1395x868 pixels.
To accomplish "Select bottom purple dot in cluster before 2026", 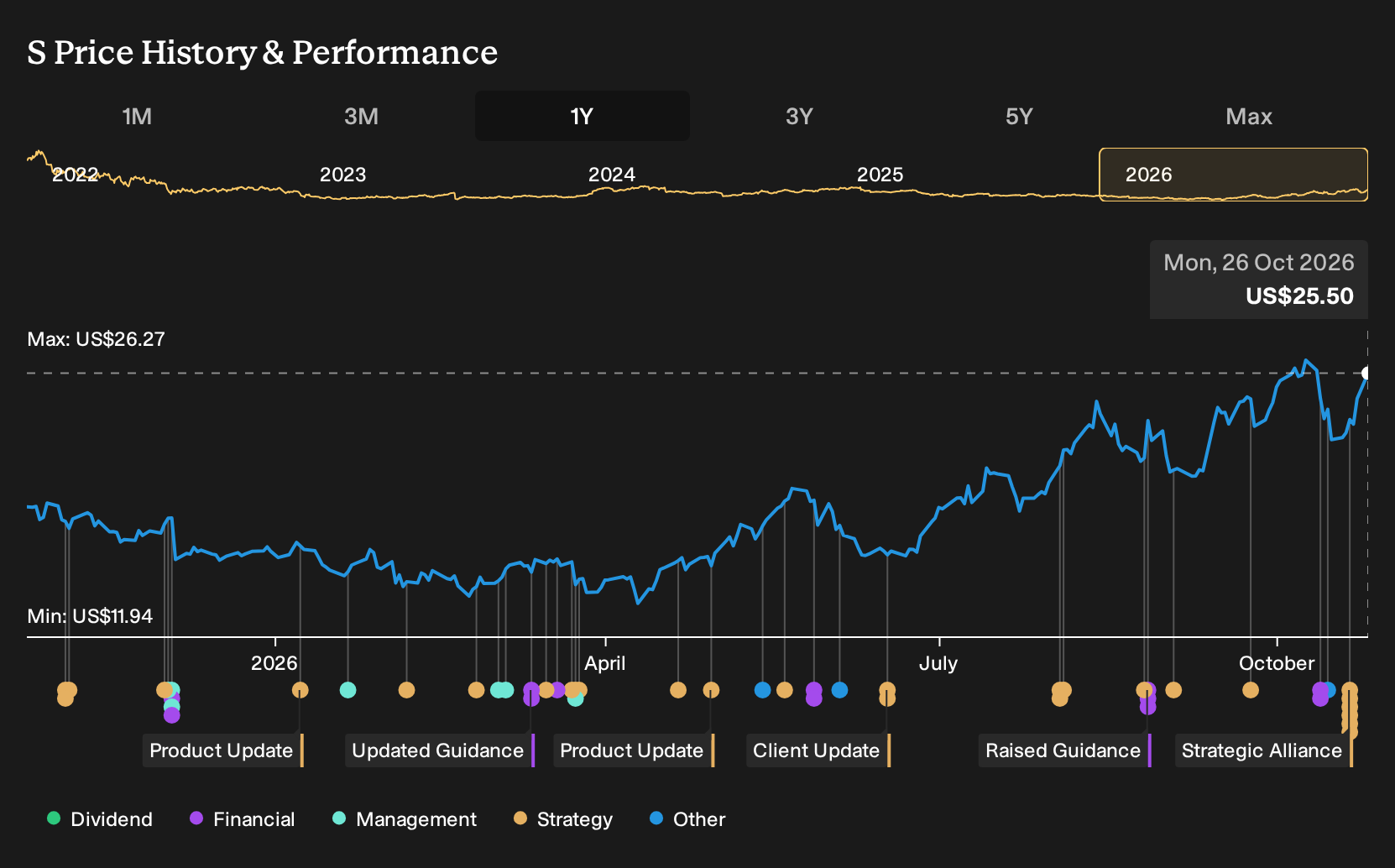I will (x=171, y=715).
